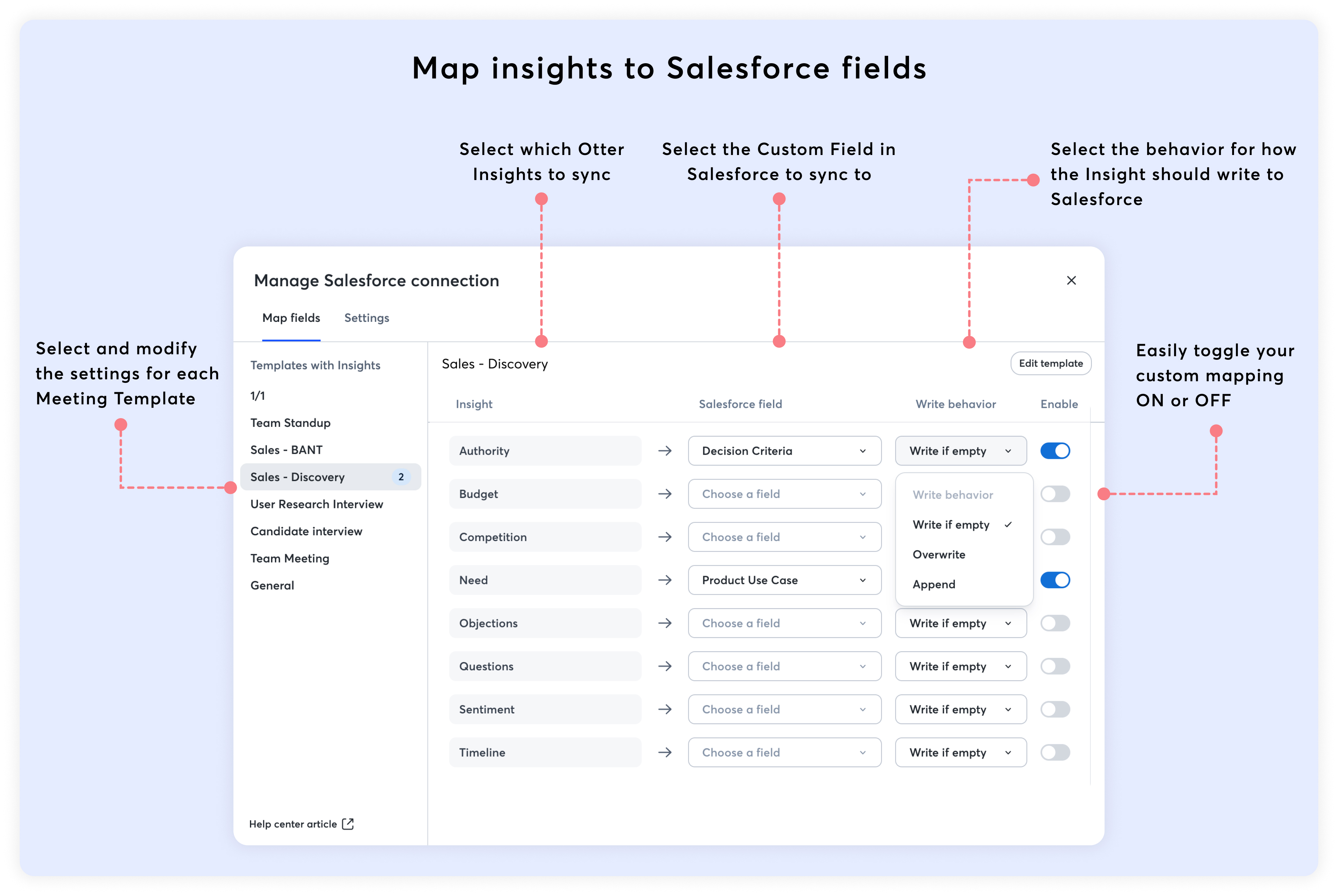Enable the Budget mapping toggle
Screen dimensions: 1338x896
(x=1055, y=494)
